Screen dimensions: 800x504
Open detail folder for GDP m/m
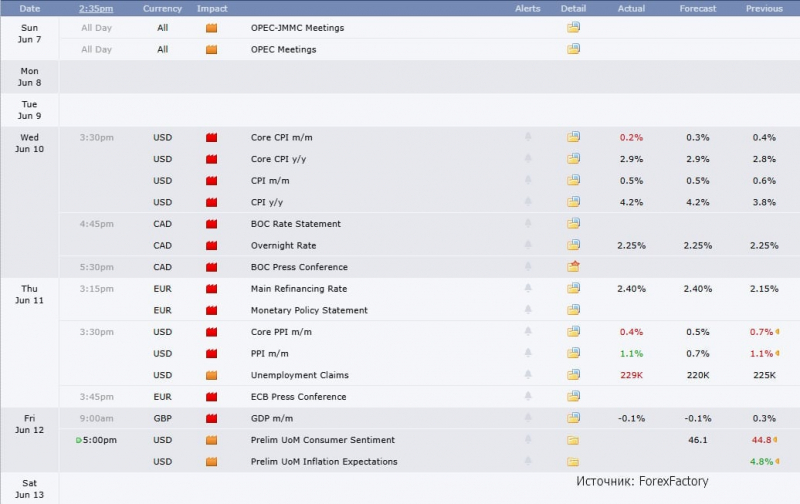tap(573, 417)
